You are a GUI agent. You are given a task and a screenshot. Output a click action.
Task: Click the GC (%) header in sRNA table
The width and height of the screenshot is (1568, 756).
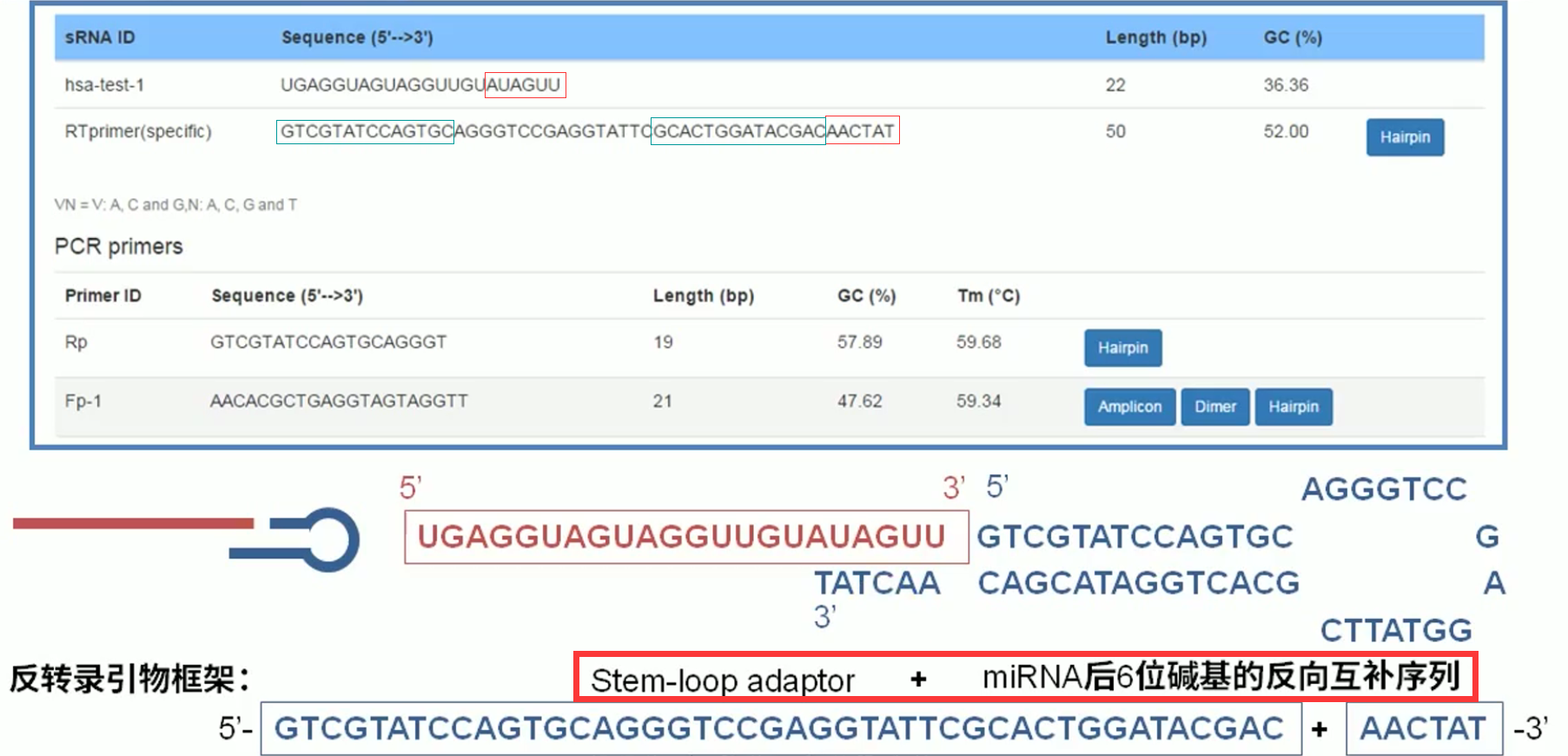tap(1293, 37)
